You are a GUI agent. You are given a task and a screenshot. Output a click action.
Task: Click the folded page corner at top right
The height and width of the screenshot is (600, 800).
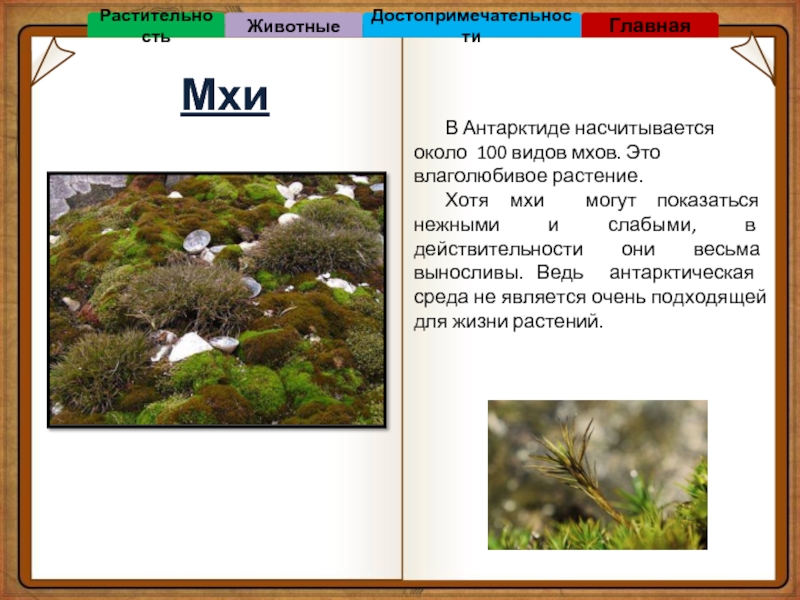click(x=756, y=57)
